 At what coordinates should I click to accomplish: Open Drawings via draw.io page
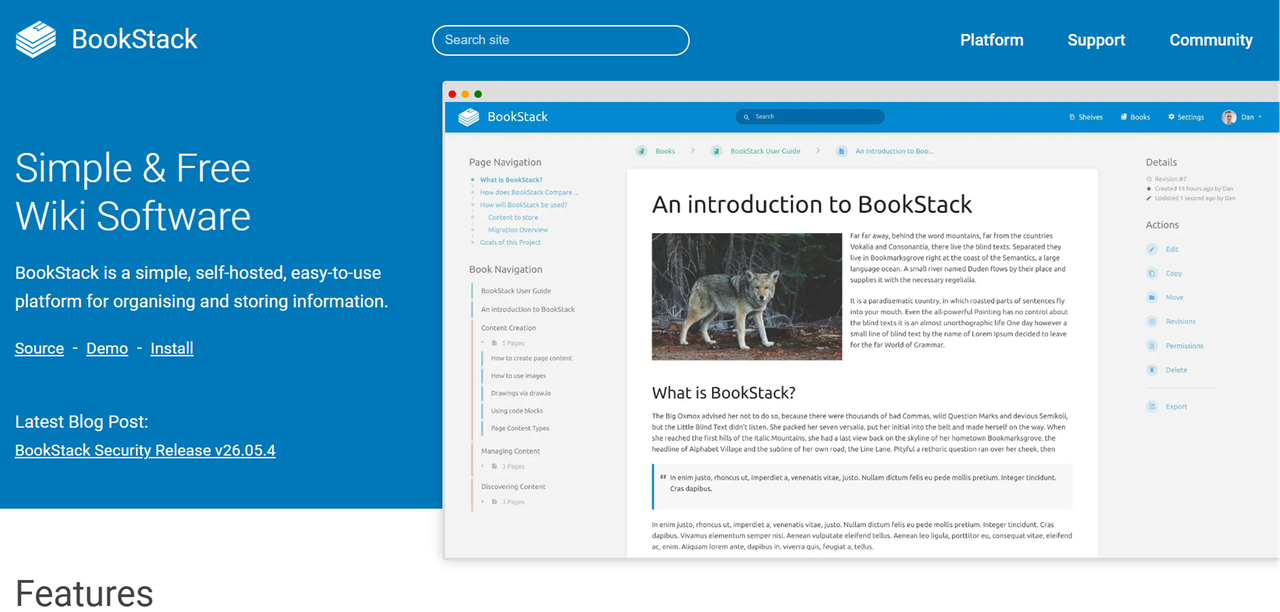click(521, 393)
